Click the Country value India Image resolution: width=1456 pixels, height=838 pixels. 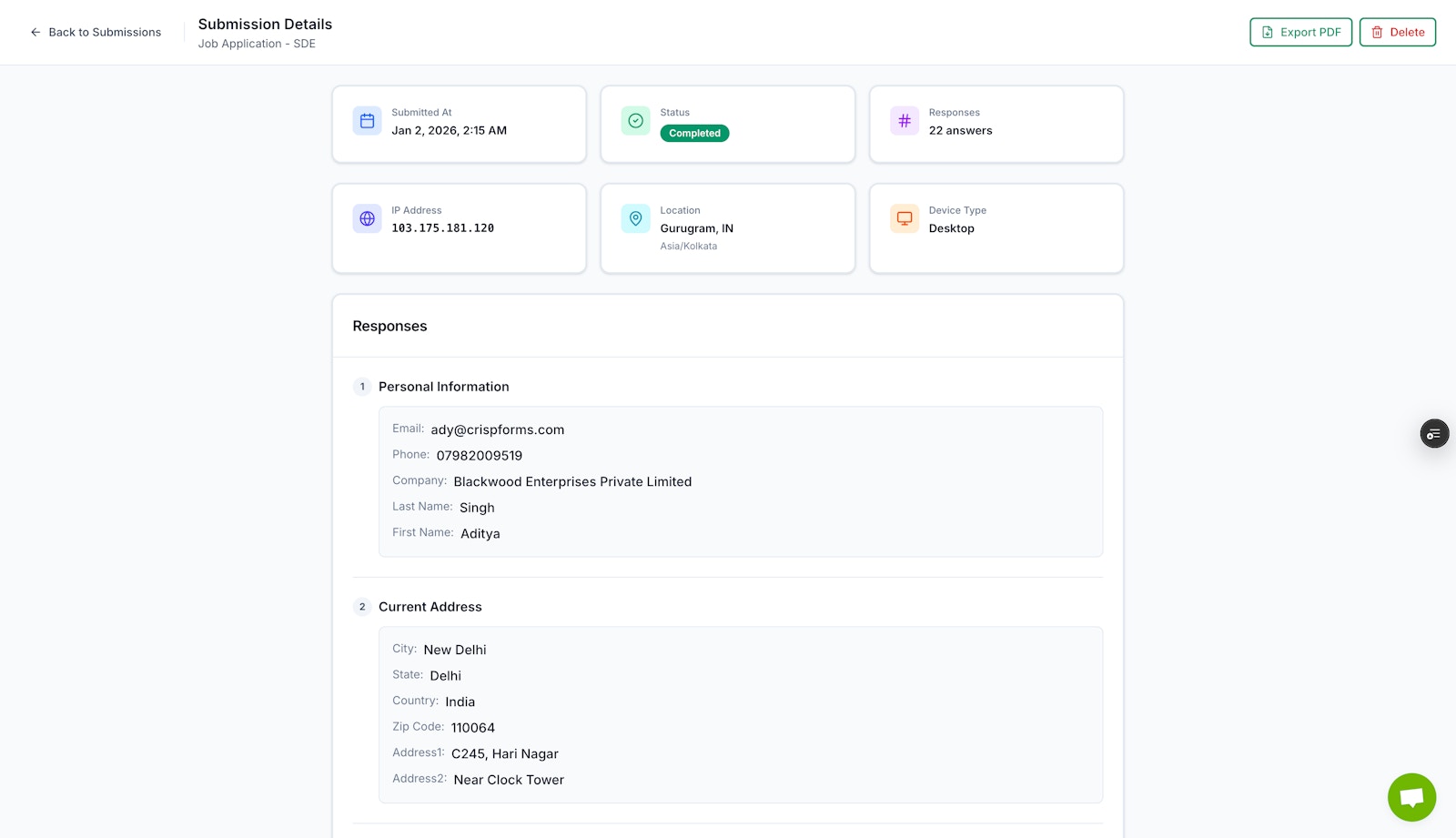460,702
